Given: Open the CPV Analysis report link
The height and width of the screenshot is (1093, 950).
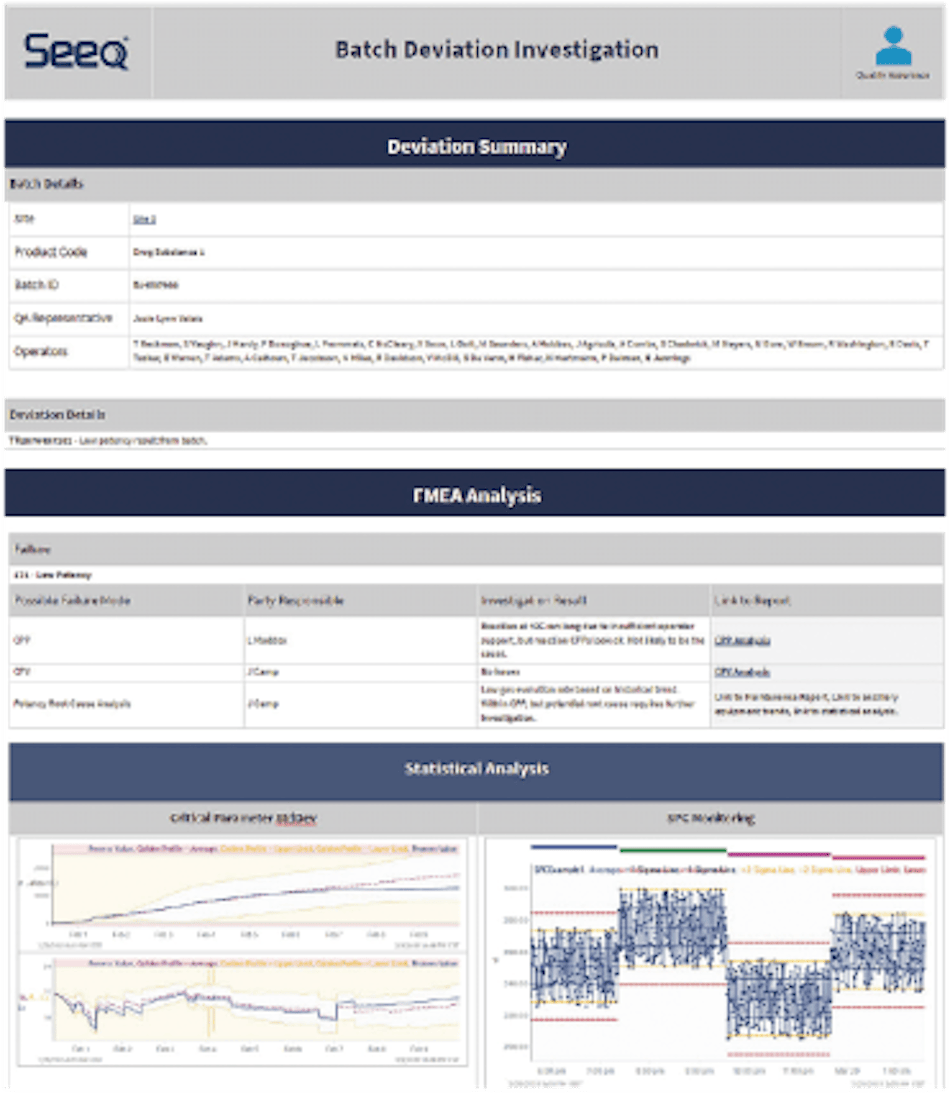Looking at the screenshot, I should tap(740, 671).
